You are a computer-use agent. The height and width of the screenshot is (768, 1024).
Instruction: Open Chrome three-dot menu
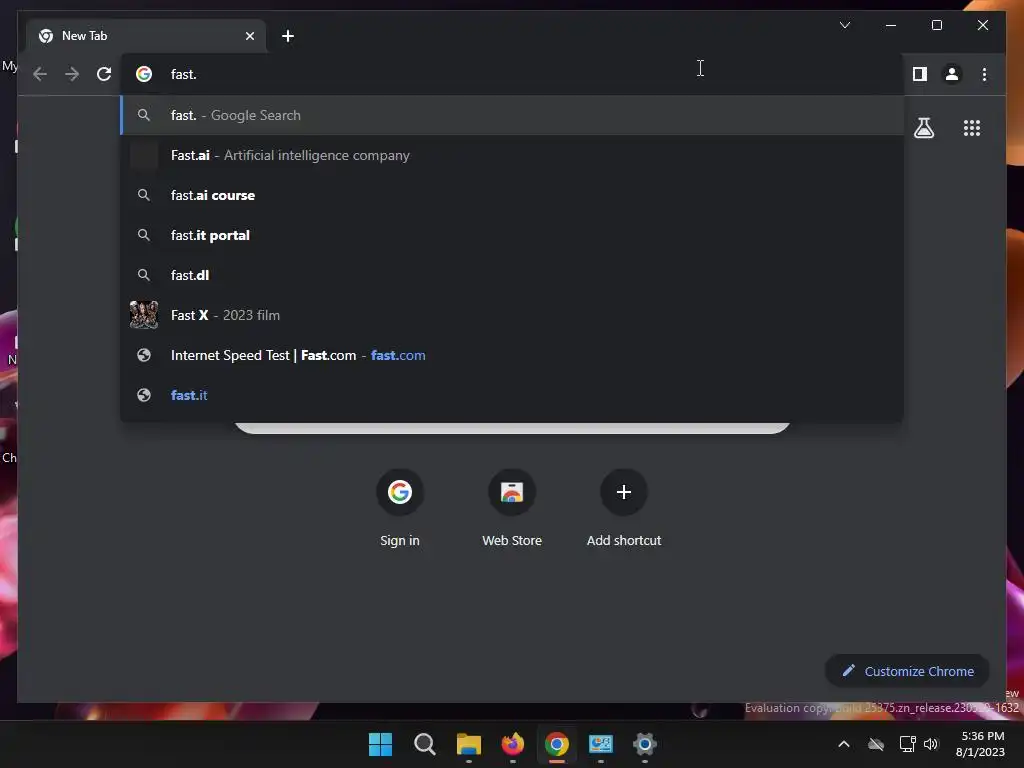[984, 74]
